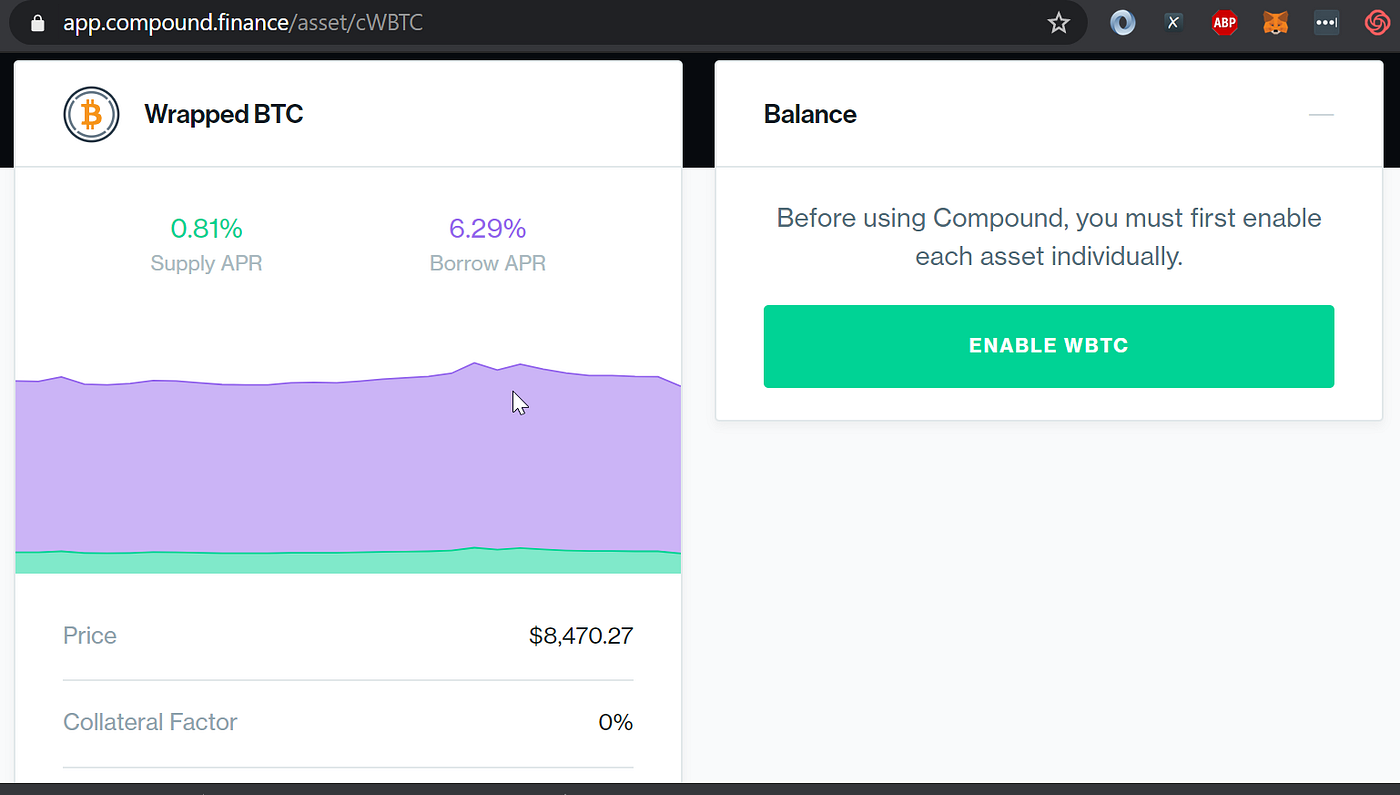Click the 6.29% borrow rate

487,229
